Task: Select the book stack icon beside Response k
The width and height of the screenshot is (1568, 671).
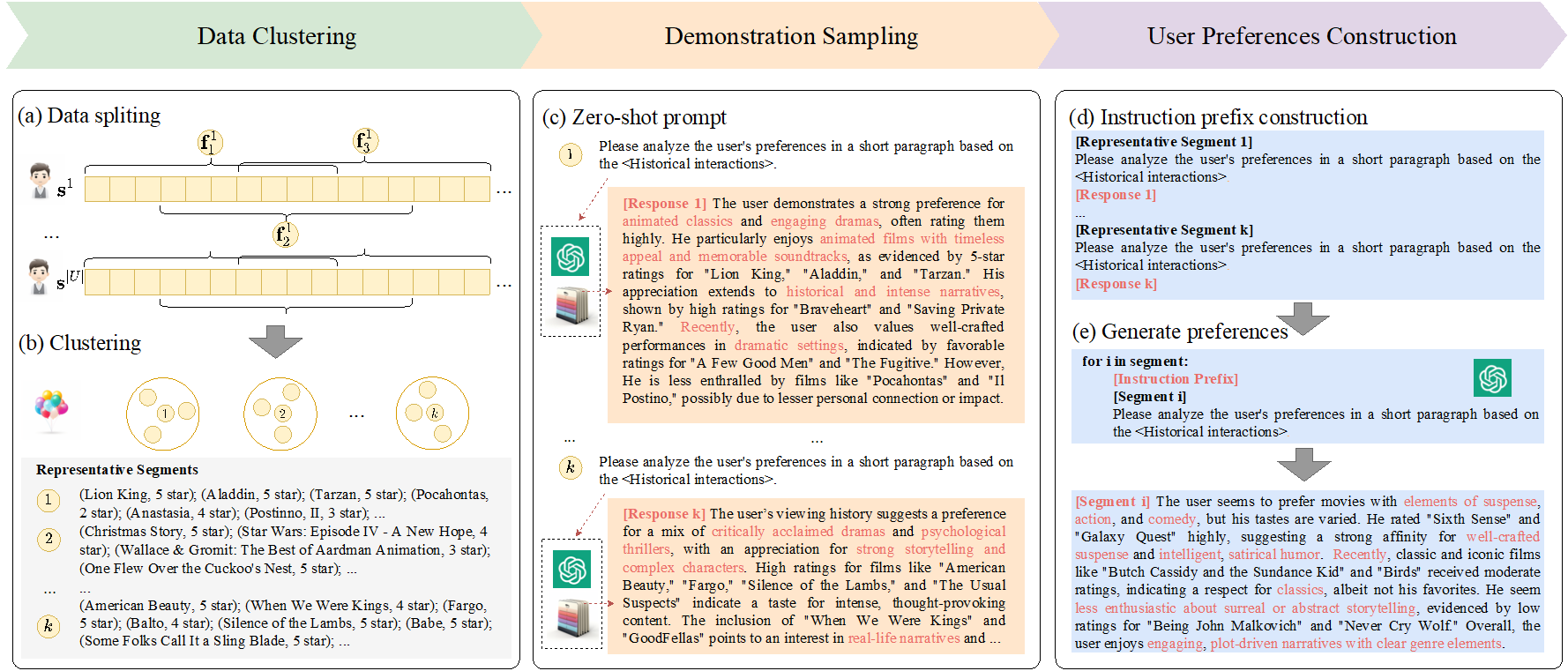Action: point(571,618)
